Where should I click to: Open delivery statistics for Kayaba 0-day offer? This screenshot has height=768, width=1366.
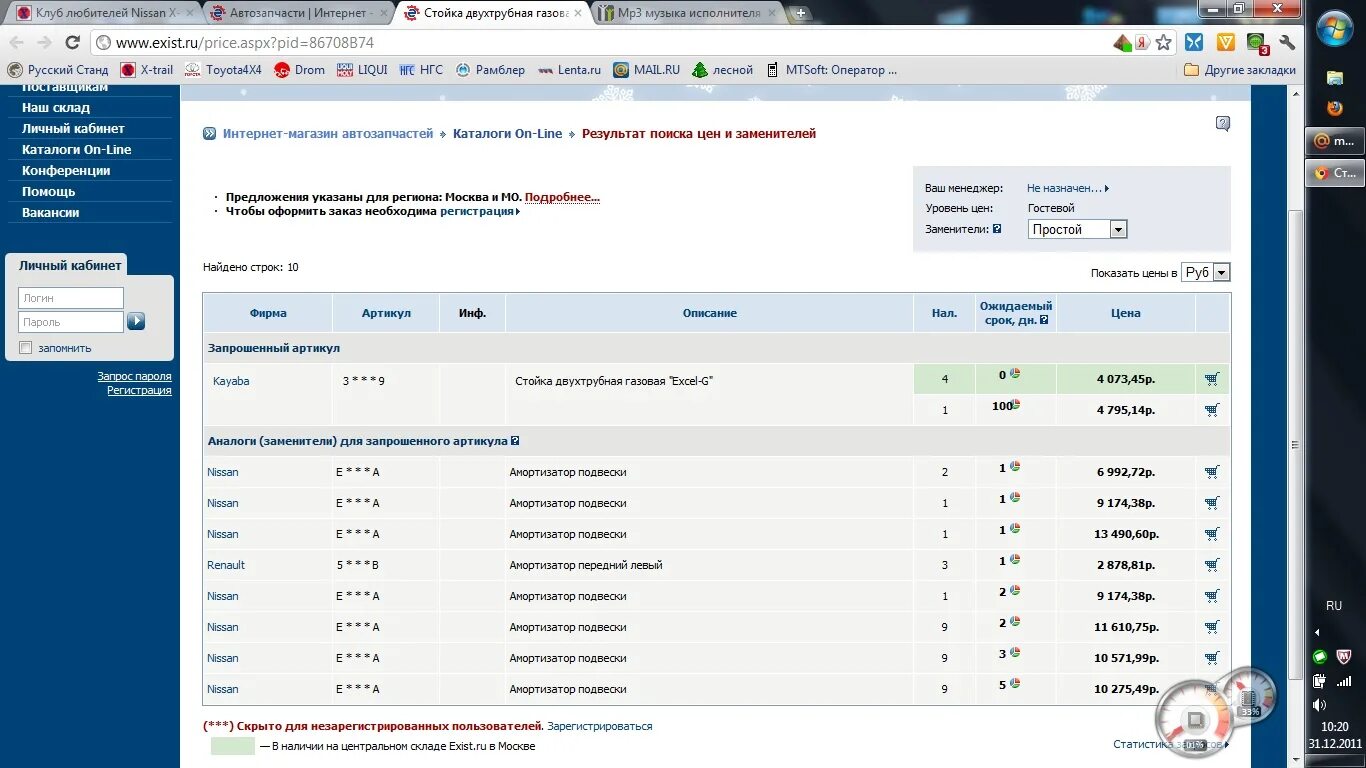click(1015, 373)
